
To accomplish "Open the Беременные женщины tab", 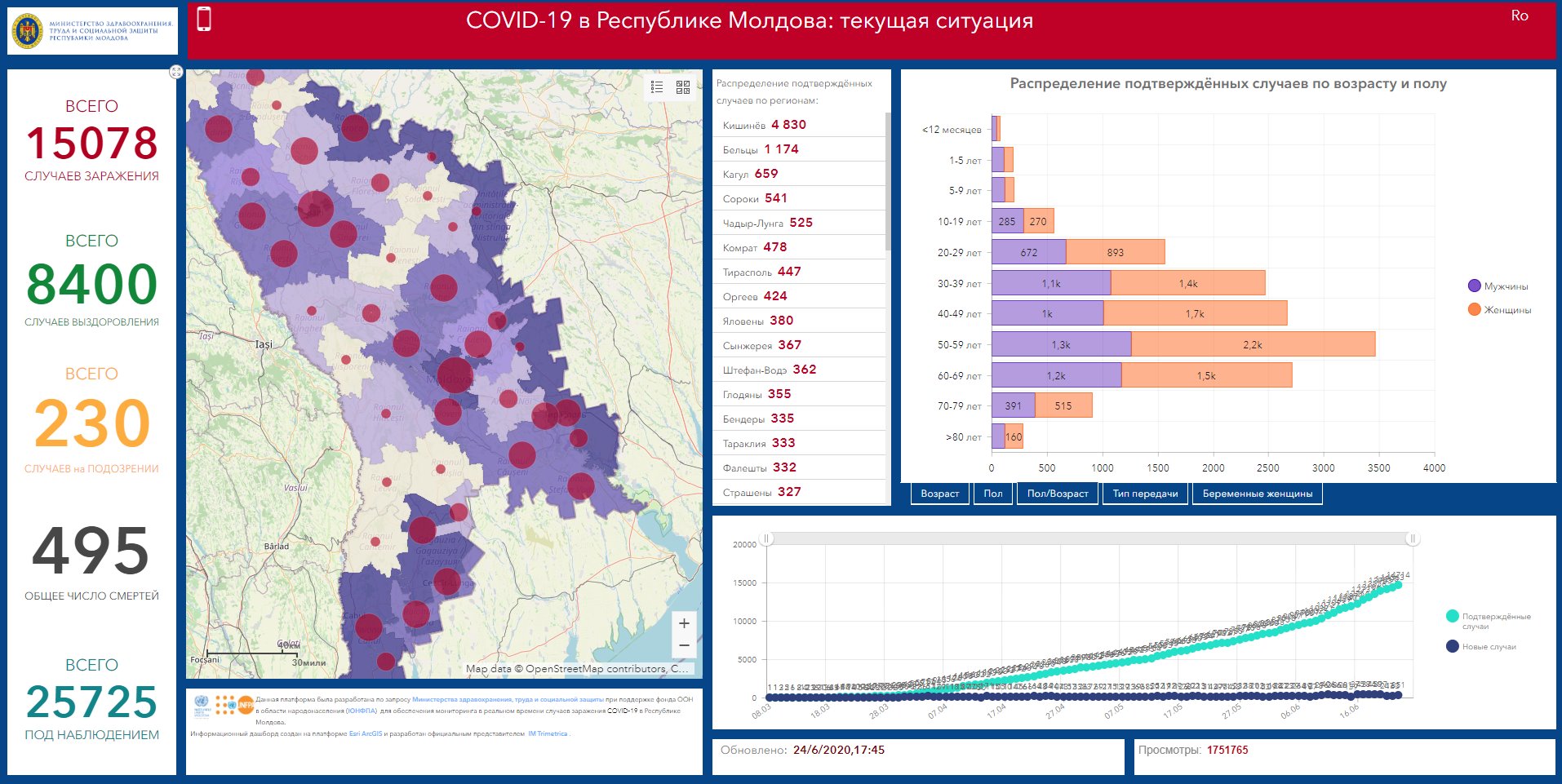I will pos(1257,494).
